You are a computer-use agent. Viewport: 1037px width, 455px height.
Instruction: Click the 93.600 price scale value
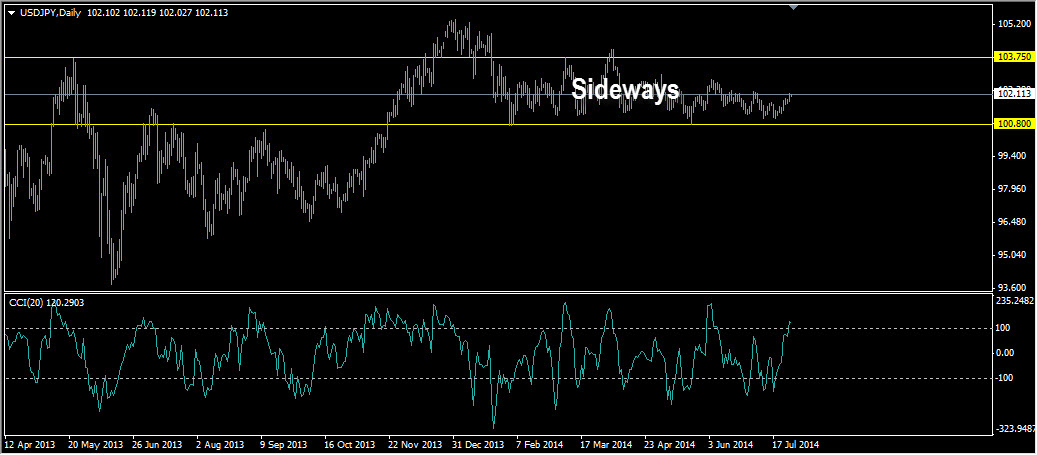point(1013,288)
